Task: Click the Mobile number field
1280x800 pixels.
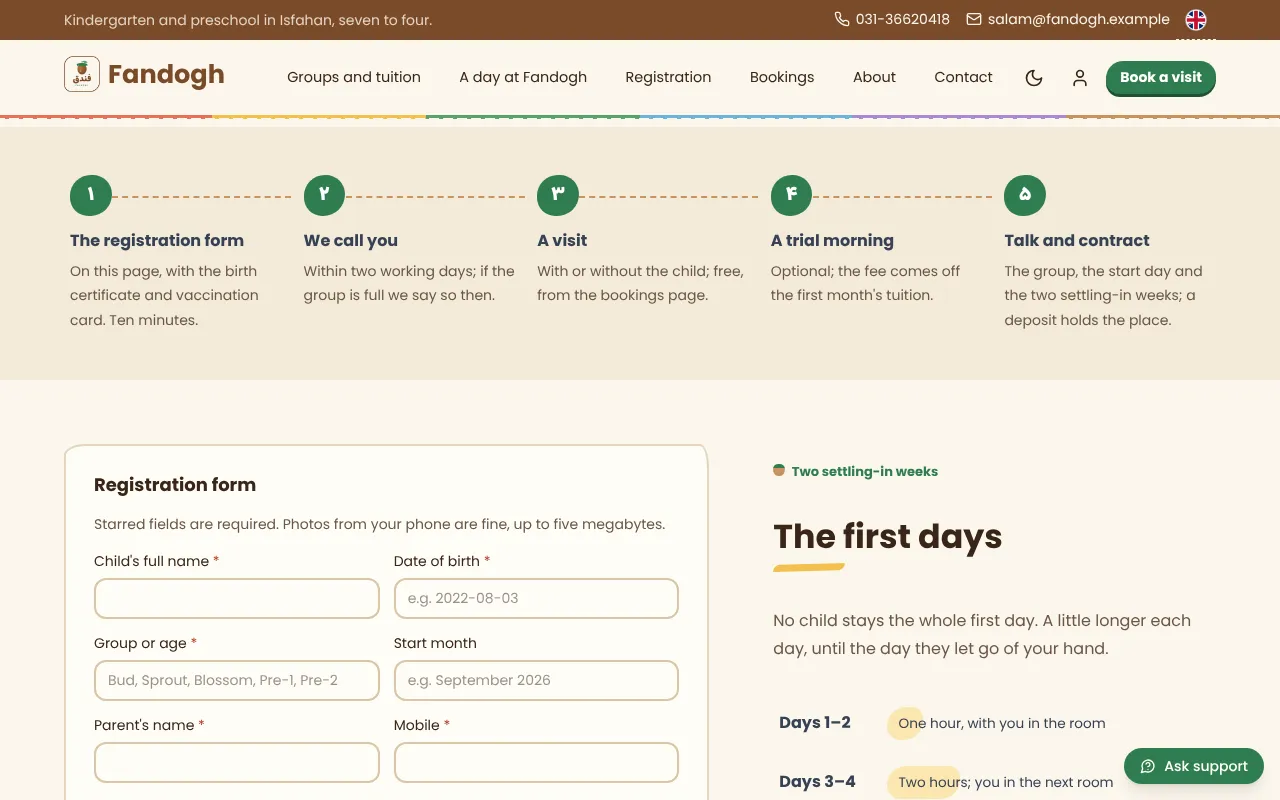Action: (536, 762)
